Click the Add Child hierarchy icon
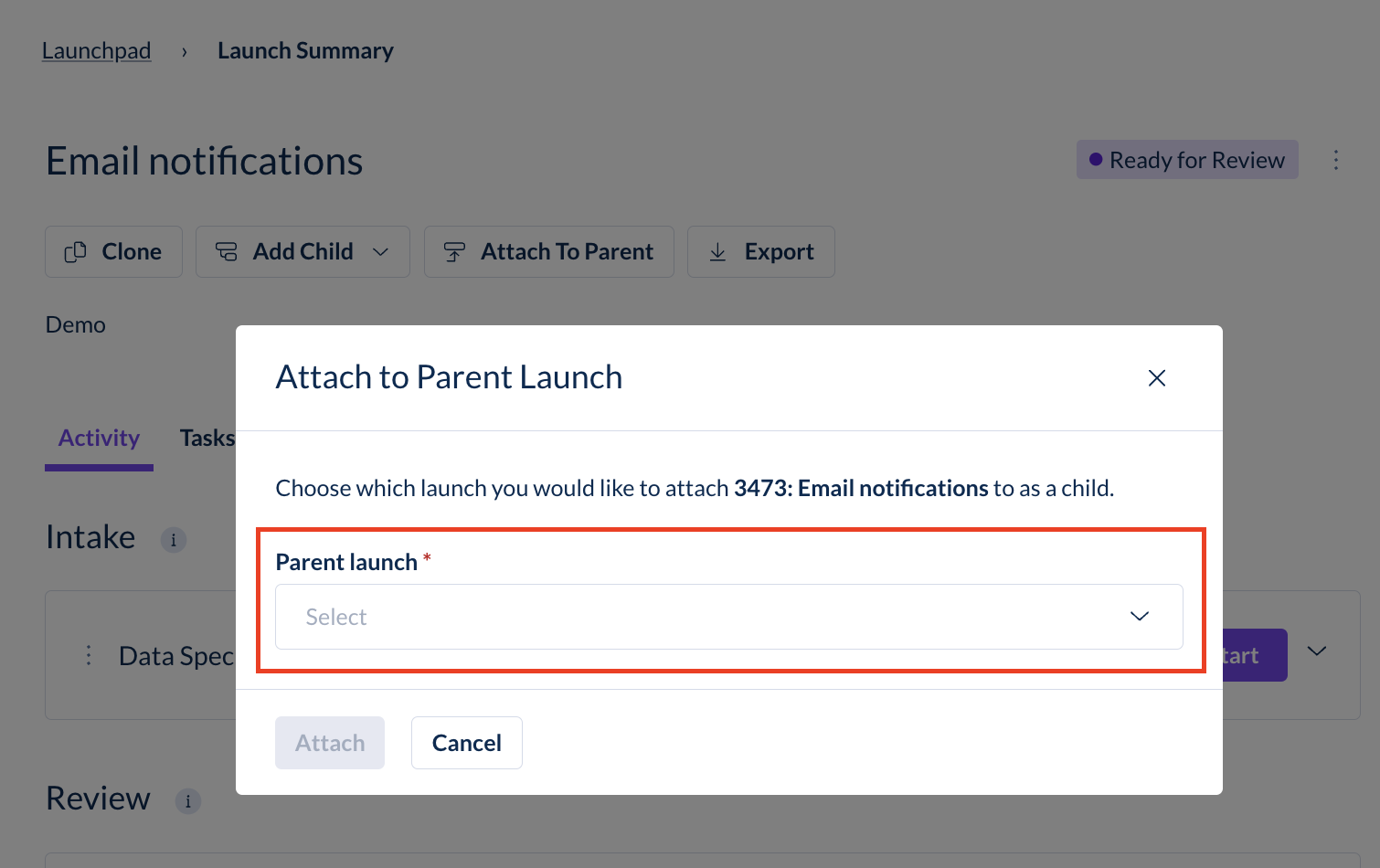This screenshot has height=868, width=1380. coord(227,252)
